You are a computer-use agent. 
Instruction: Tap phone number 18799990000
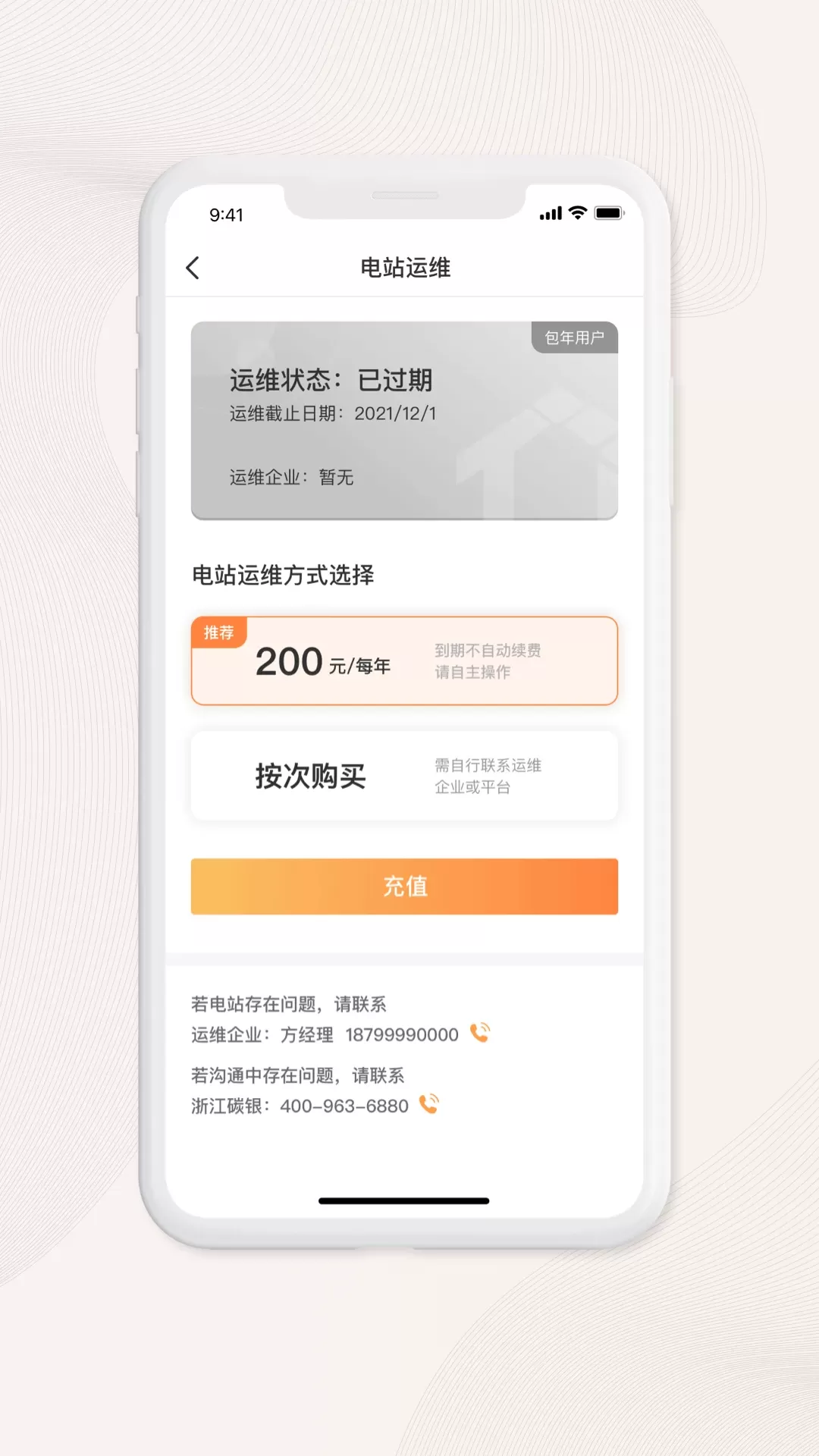402,1035
